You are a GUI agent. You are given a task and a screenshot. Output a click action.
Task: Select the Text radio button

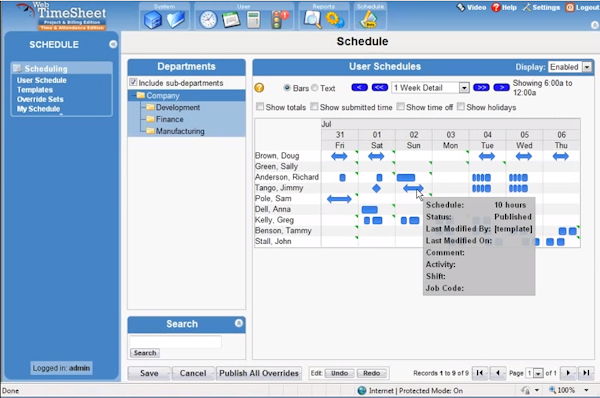pyautogui.click(x=315, y=88)
